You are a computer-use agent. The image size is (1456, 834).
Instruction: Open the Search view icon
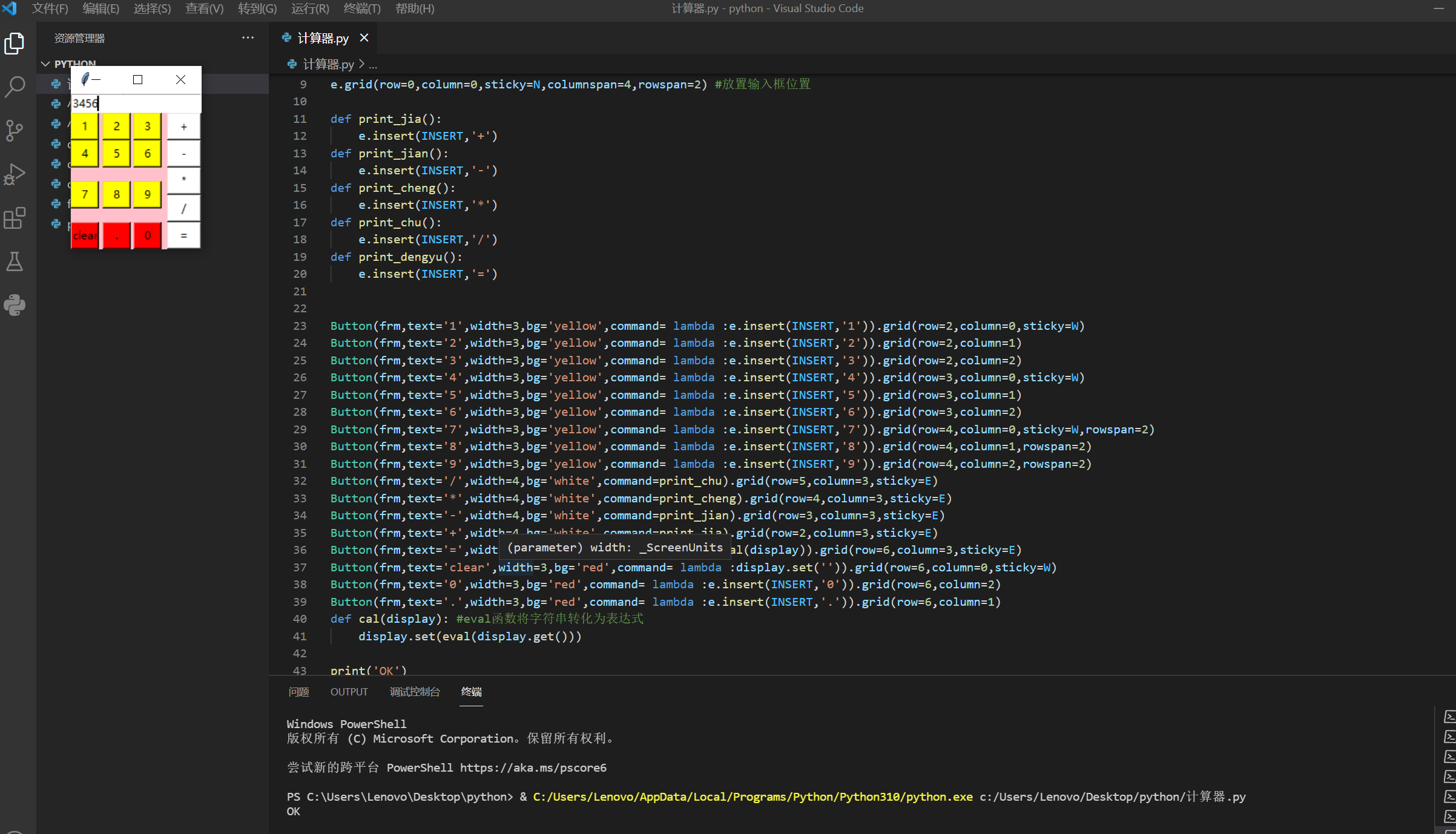[15, 87]
